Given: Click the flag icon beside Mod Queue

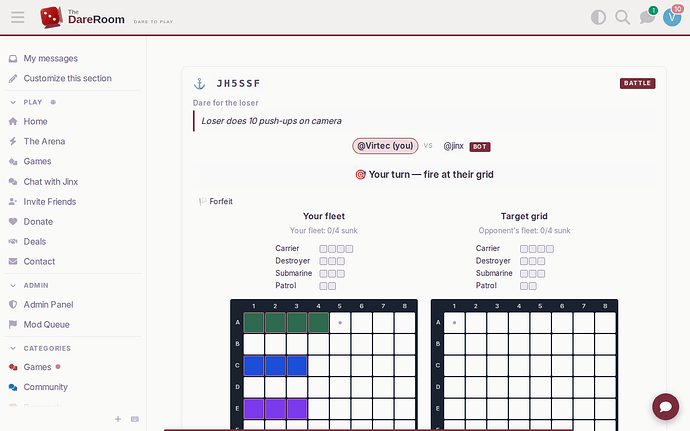Looking at the screenshot, I should (13, 324).
